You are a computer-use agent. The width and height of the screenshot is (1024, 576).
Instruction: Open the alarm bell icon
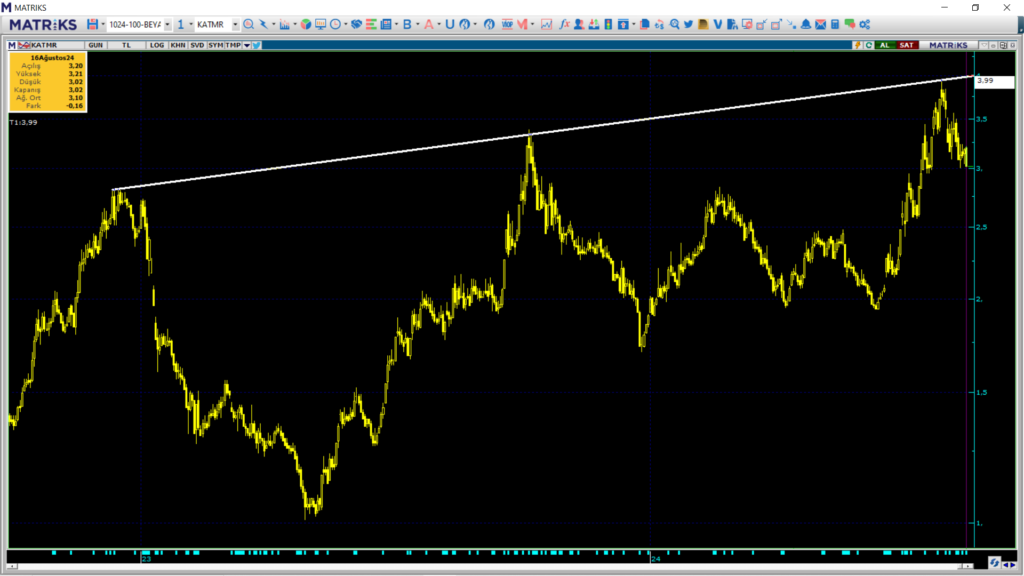tap(806, 24)
